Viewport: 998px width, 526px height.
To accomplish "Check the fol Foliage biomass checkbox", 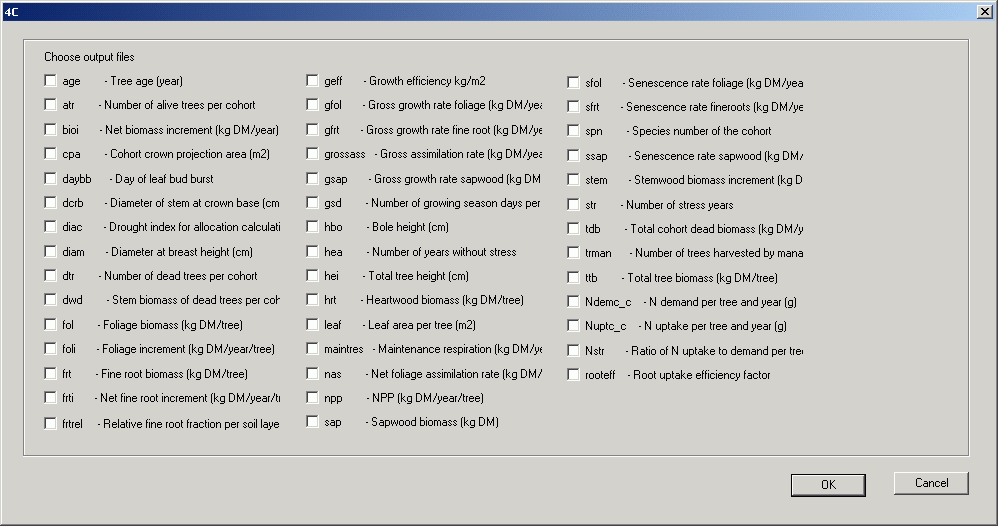I will point(51,325).
